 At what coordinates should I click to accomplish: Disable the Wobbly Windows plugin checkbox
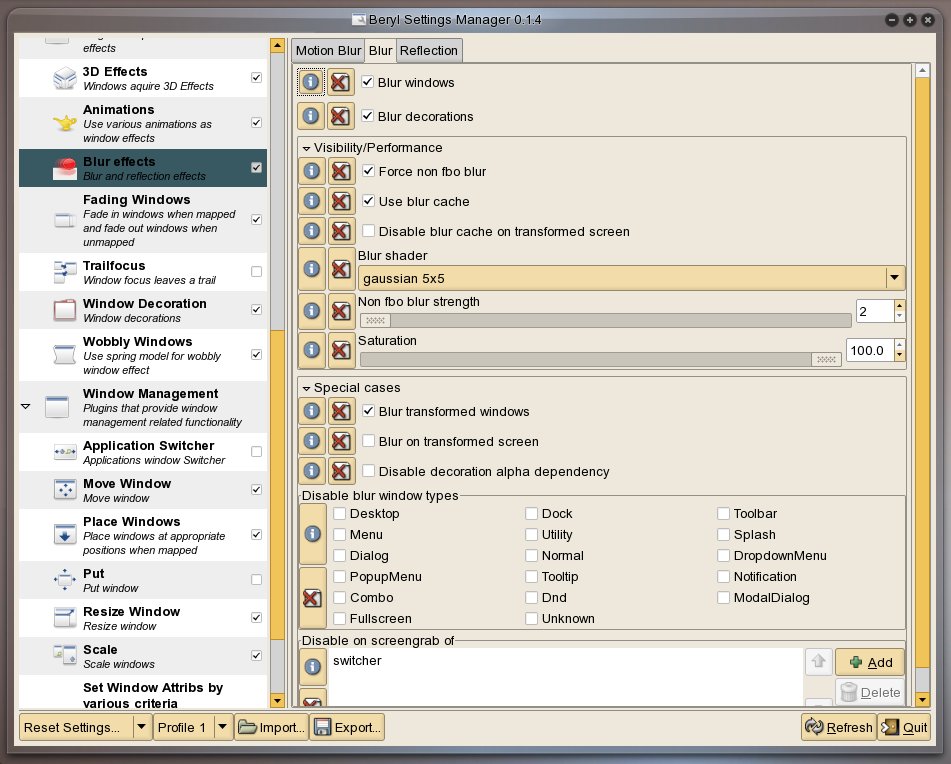tap(257, 355)
